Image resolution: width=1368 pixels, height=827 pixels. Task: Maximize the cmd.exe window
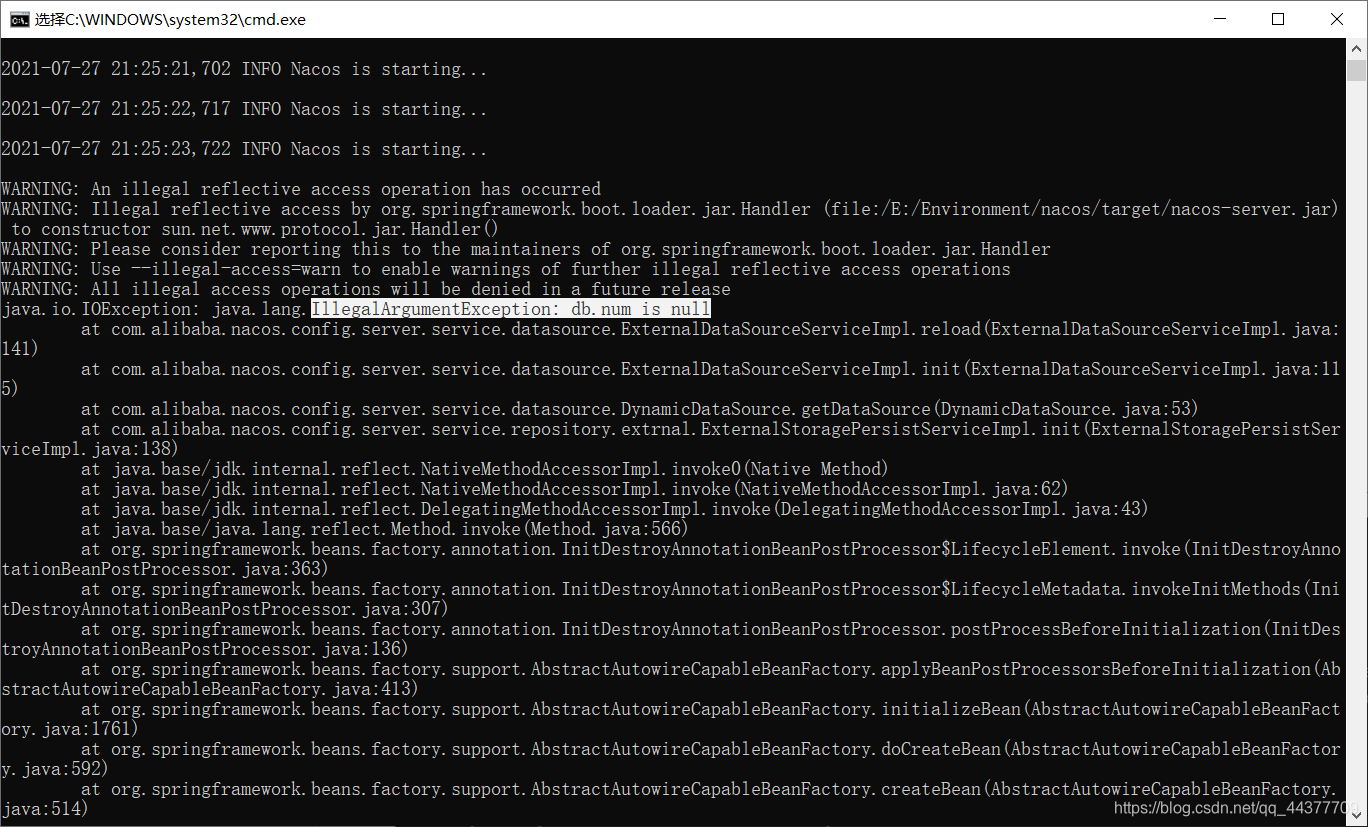1278,19
